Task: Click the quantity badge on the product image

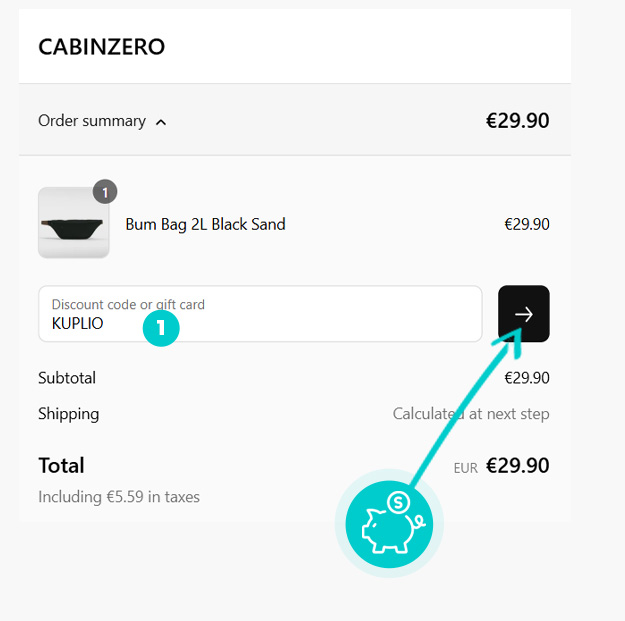Action: tap(105, 191)
